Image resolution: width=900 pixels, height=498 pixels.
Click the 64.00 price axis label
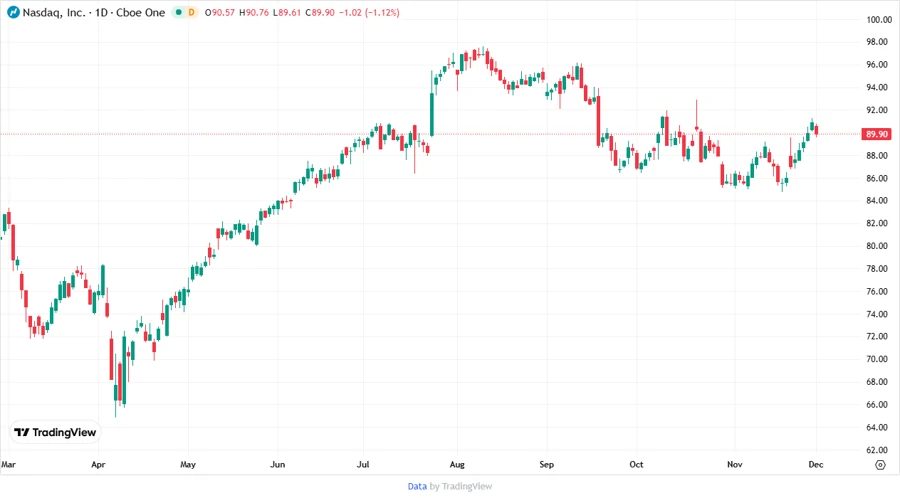click(877, 427)
